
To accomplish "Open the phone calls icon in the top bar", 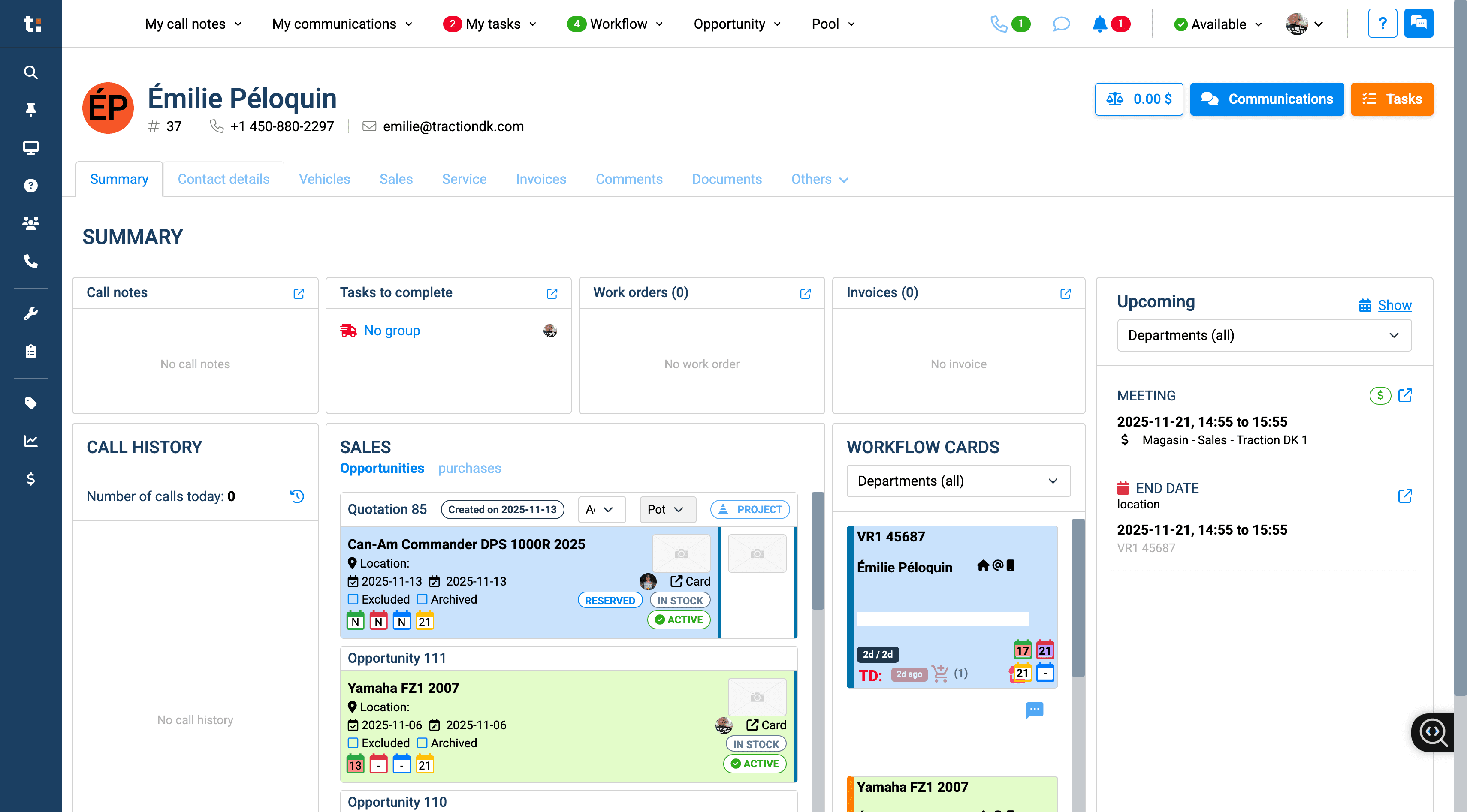I will [x=999, y=24].
